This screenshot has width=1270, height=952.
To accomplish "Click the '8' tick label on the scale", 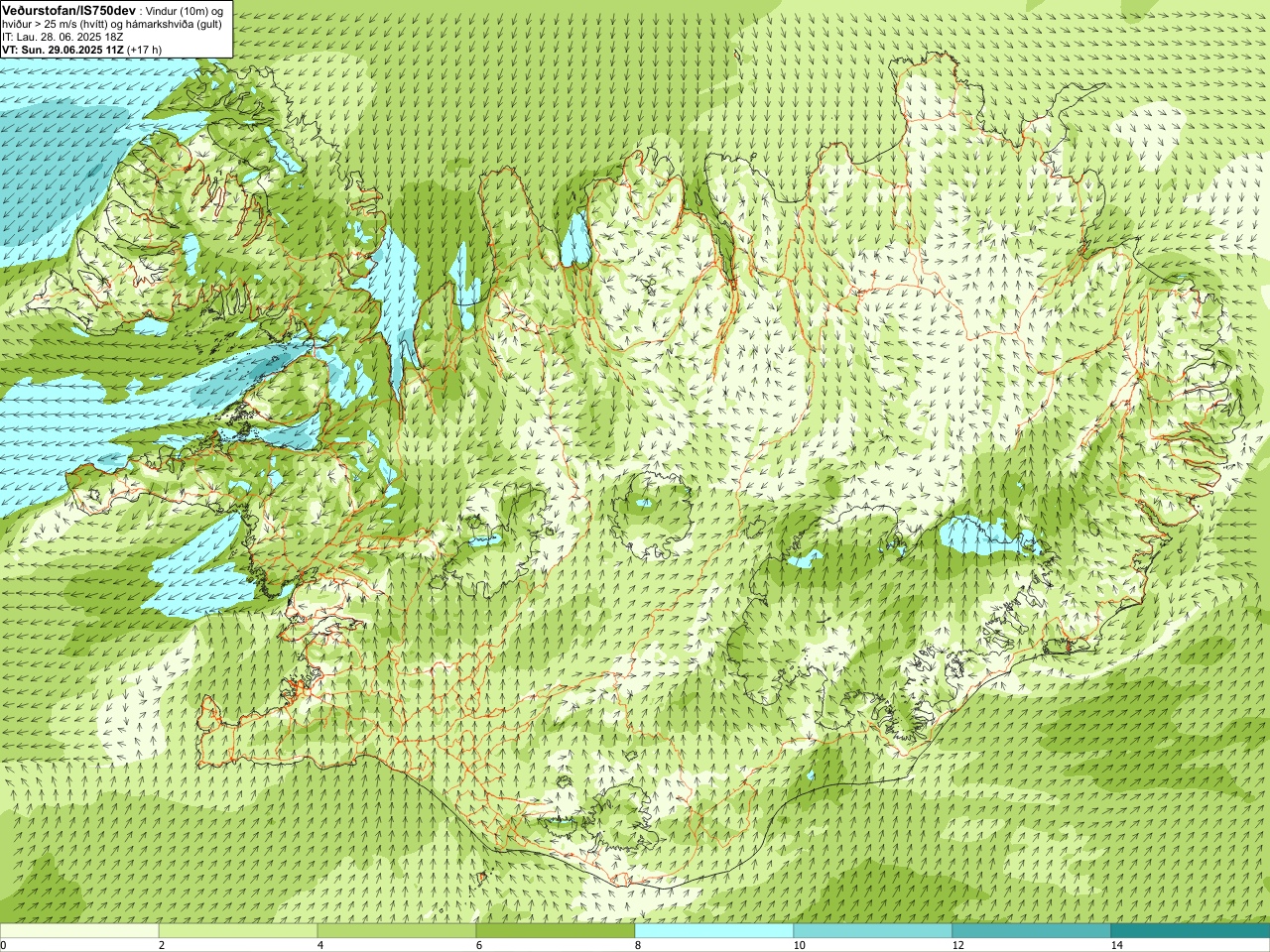I will click(x=638, y=945).
